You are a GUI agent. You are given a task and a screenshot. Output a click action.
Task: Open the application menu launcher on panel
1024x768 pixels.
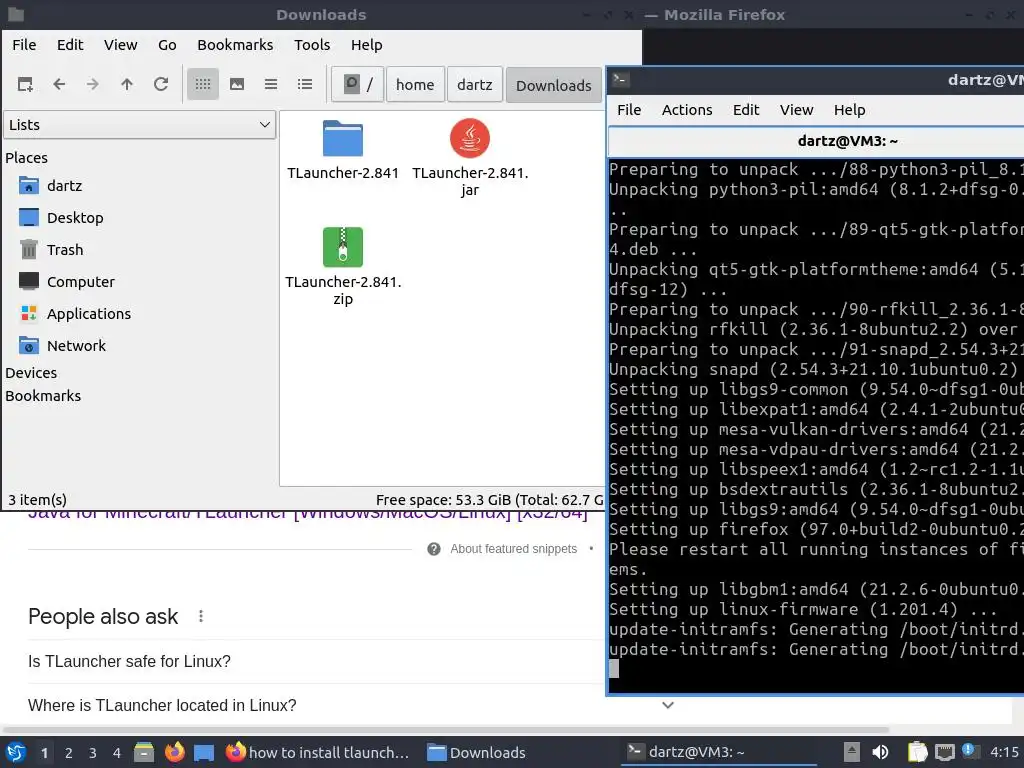tap(16, 752)
